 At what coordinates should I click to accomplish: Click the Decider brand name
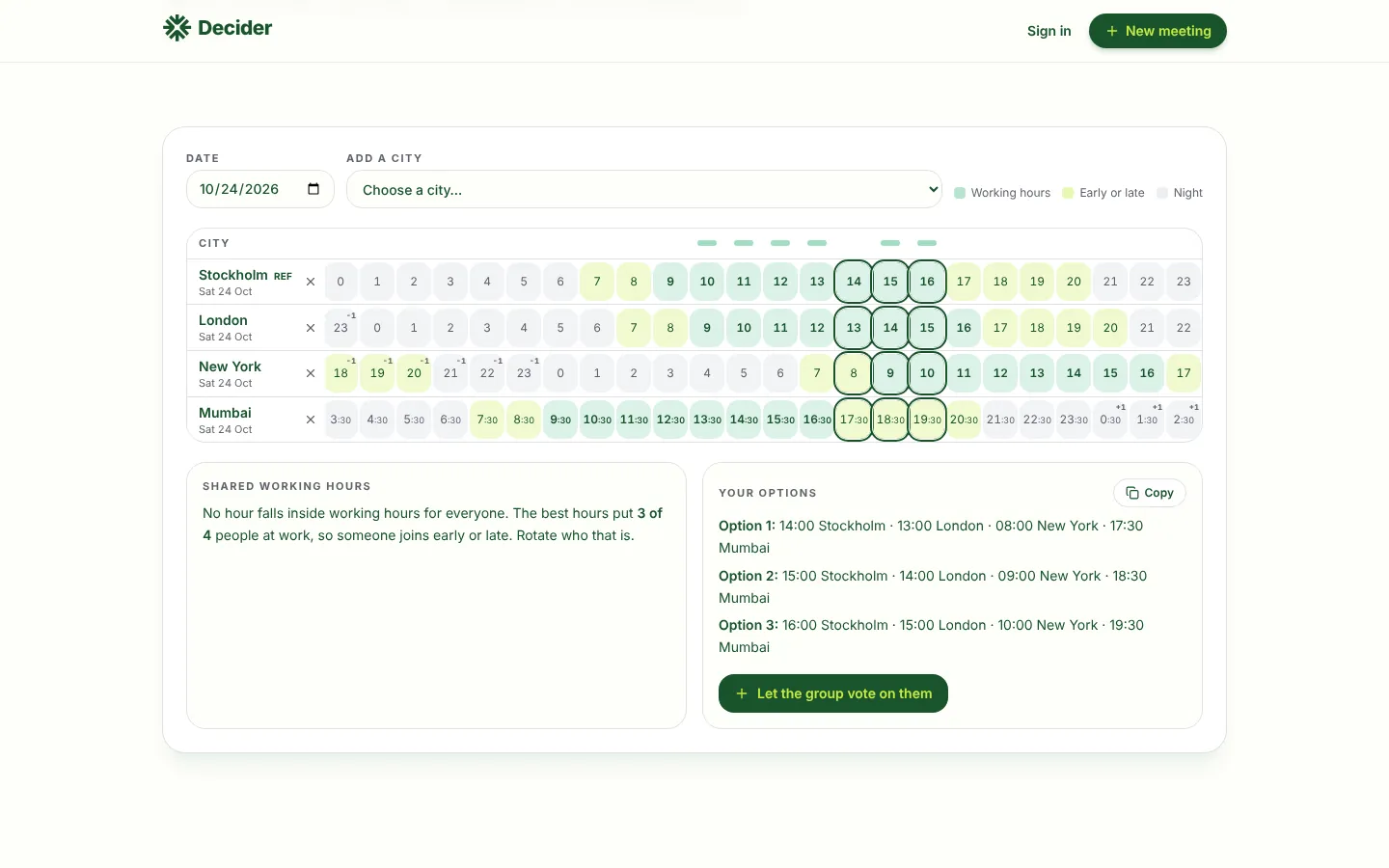[x=235, y=28]
